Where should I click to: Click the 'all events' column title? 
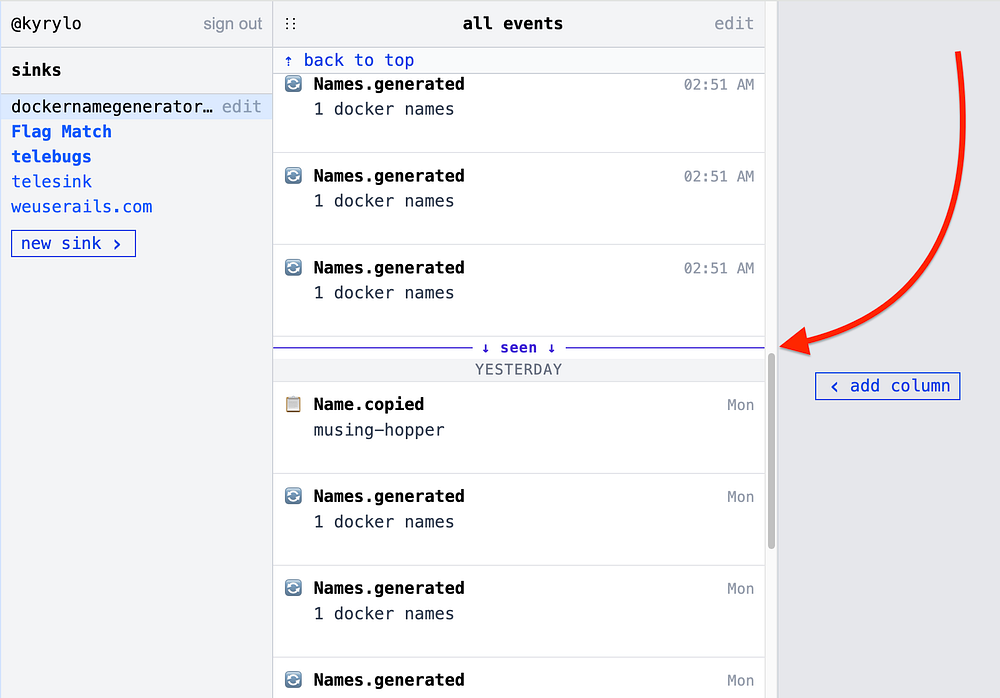point(513,24)
